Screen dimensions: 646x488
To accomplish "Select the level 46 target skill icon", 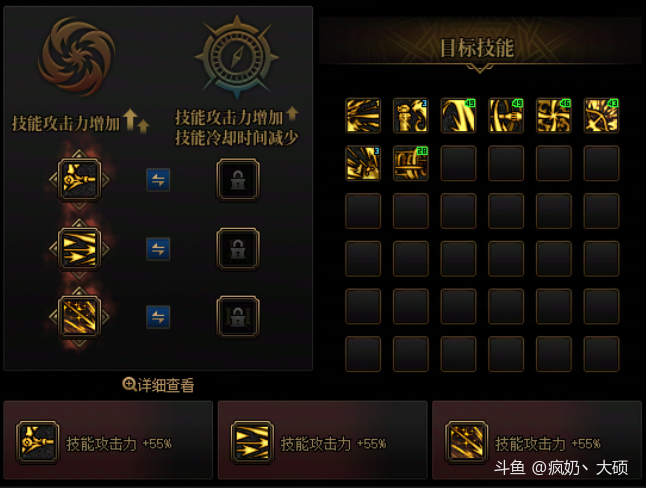I will coord(554,115).
